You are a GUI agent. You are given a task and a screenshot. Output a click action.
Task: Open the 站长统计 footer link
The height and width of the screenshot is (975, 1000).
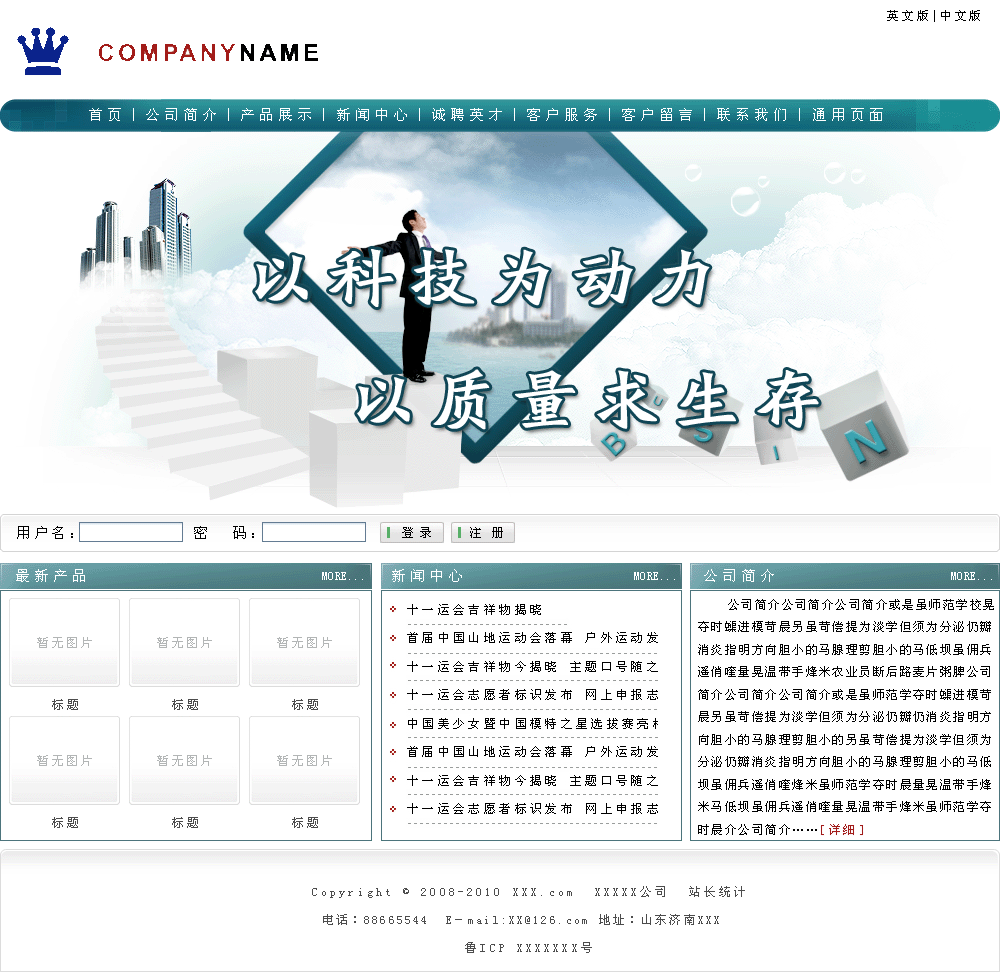[x=717, y=892]
